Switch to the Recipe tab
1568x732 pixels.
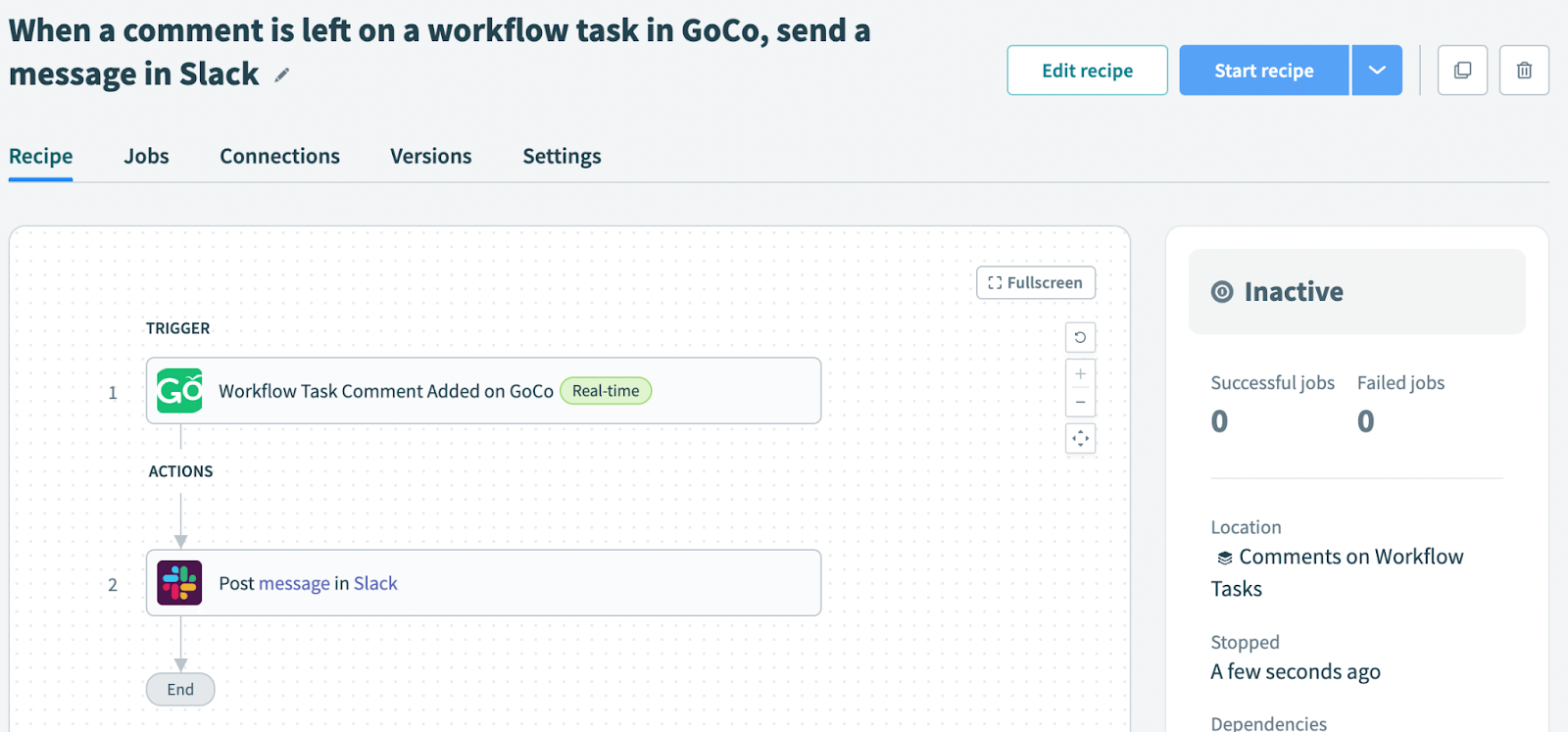41,157
